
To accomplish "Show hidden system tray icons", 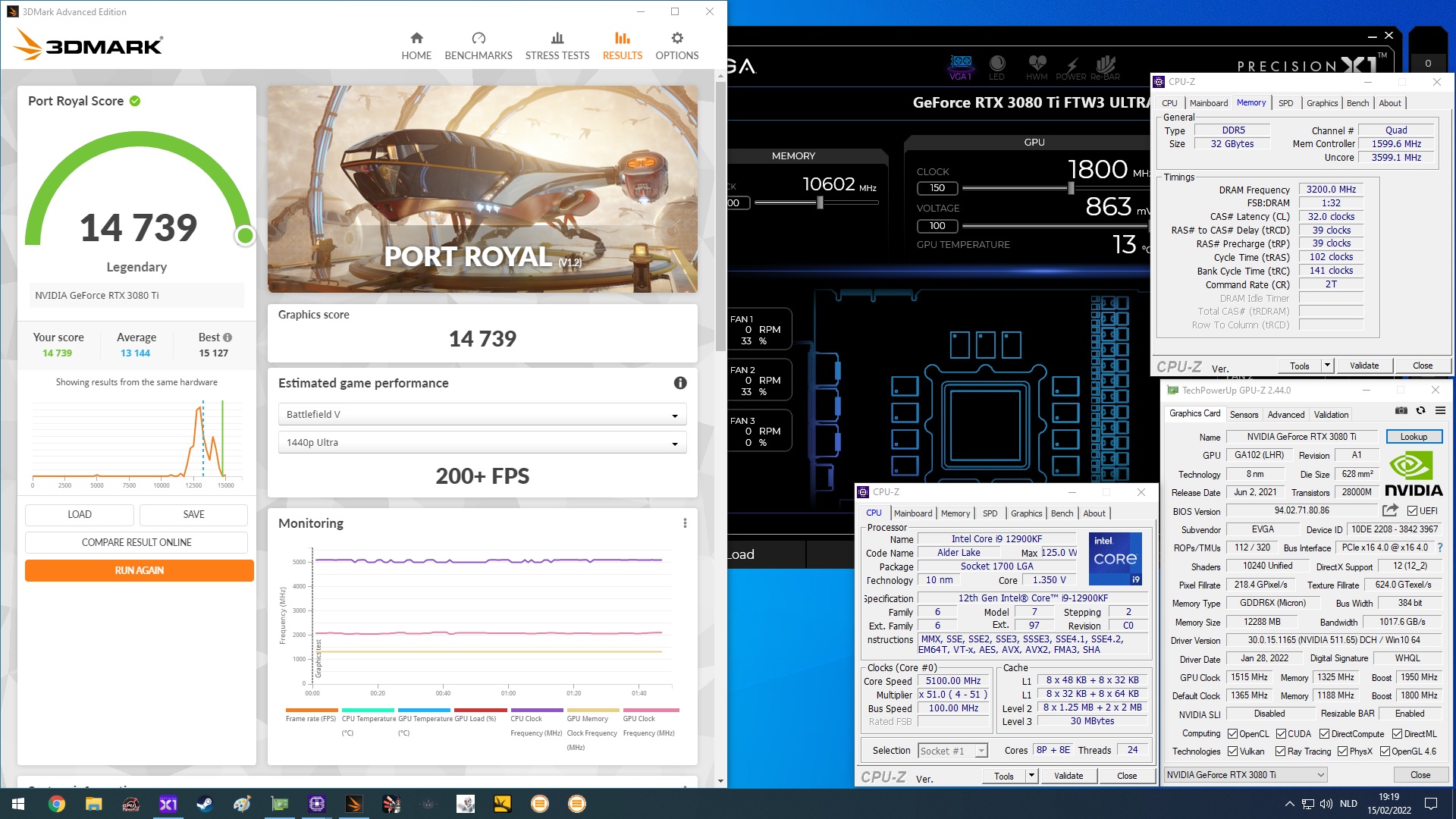I will (1289, 804).
